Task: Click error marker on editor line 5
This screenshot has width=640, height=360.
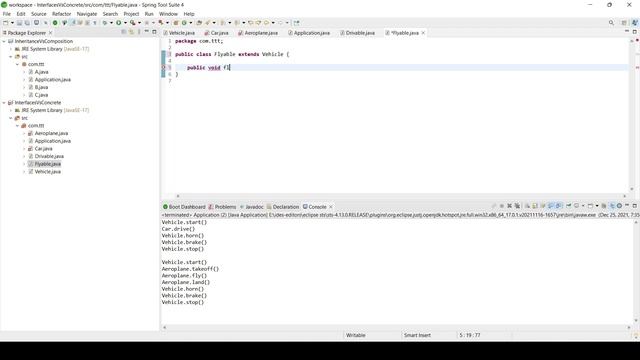Action: (164, 67)
